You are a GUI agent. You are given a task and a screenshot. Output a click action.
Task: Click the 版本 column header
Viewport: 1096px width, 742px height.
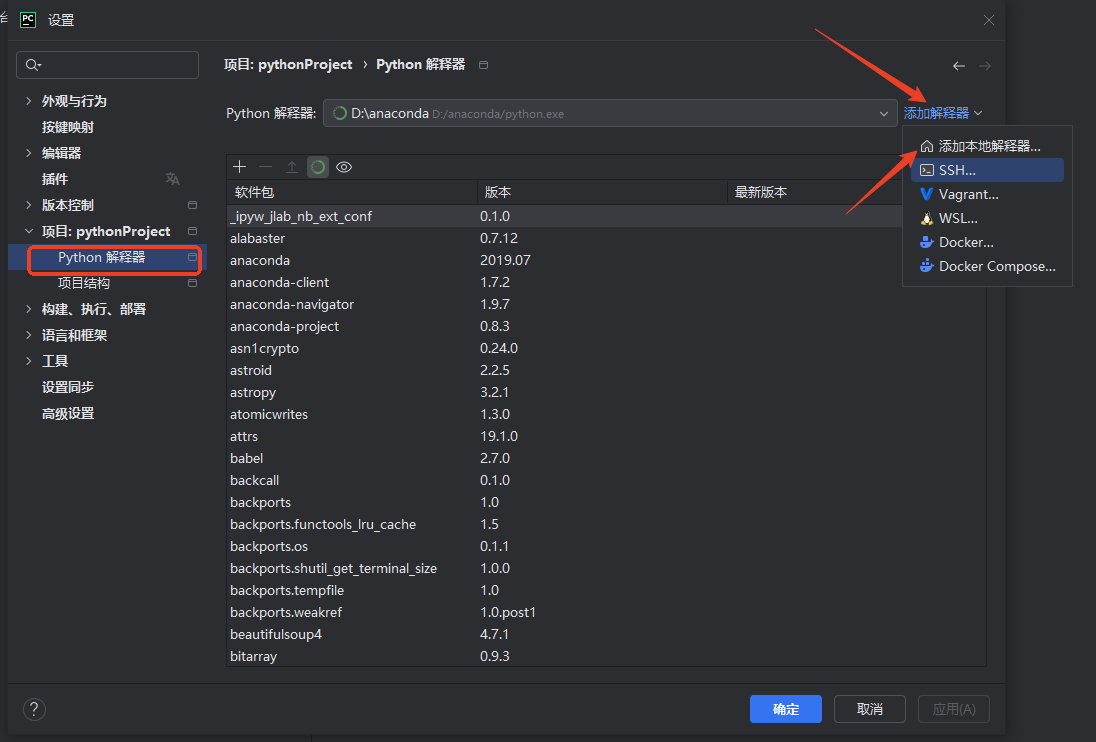[x=603, y=192]
